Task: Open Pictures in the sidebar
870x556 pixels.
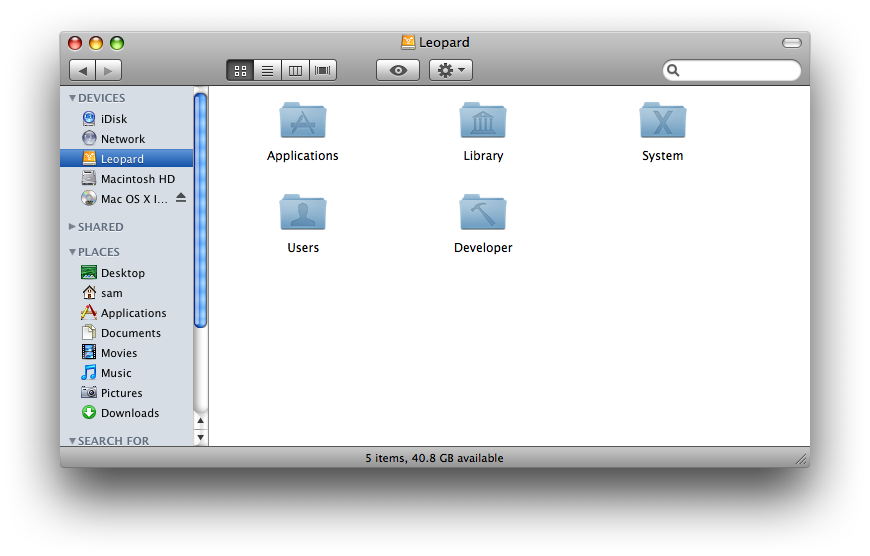Action: point(127,393)
